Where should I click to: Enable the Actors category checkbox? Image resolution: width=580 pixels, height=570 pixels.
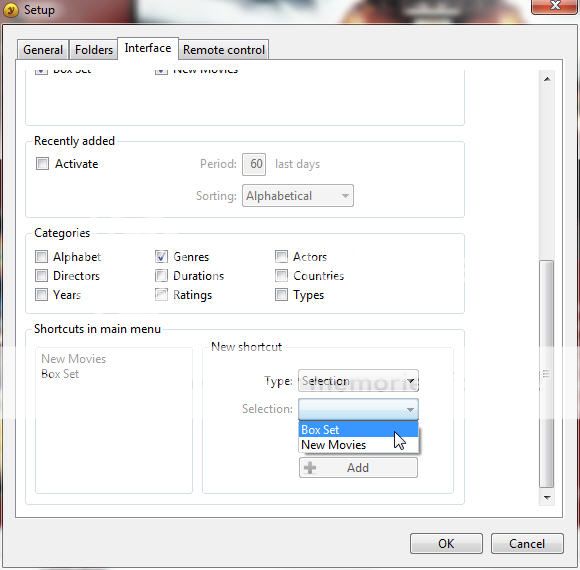[281, 256]
